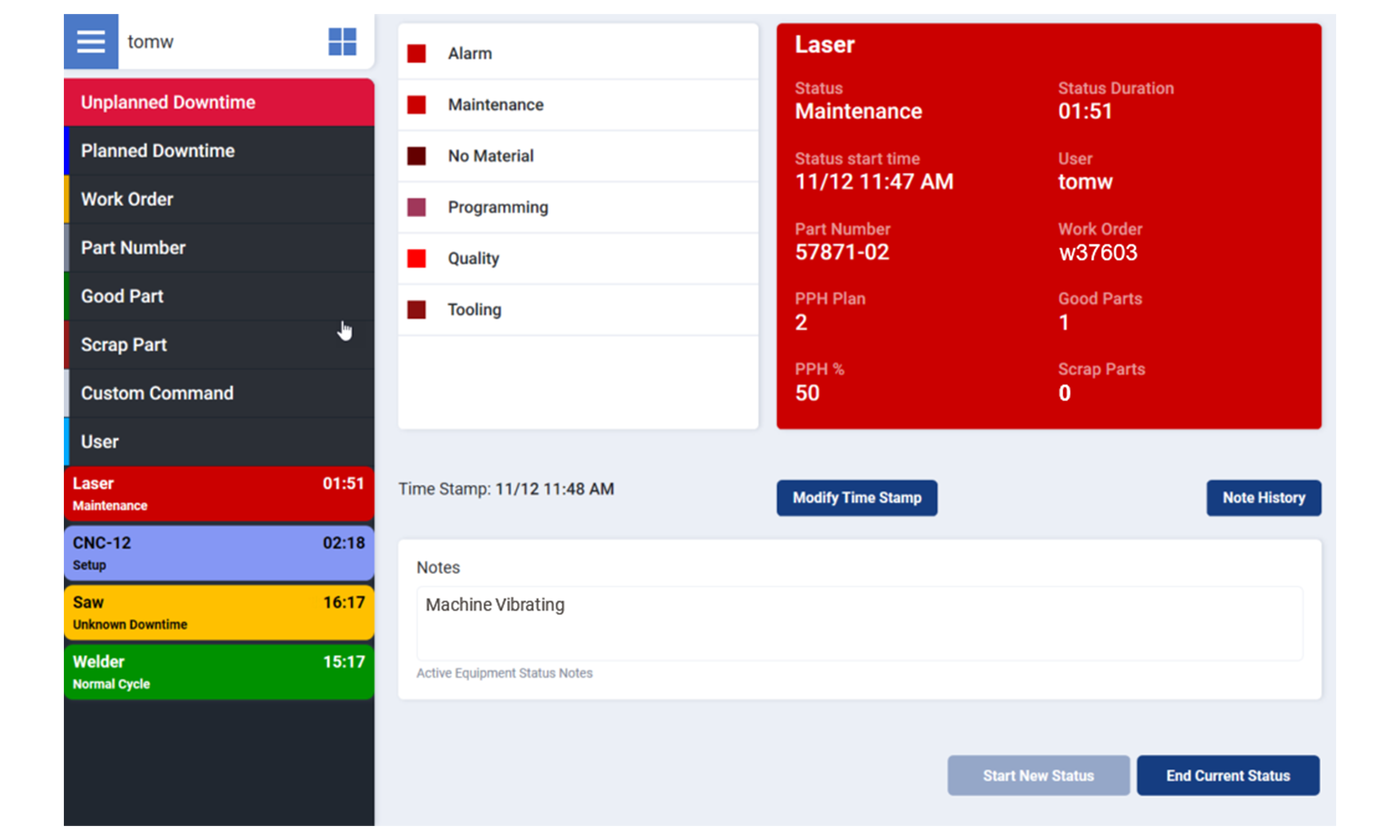Viewport: 1400px width, 840px height.
Task: Click the Modify Time Stamp button
Action: (856, 497)
